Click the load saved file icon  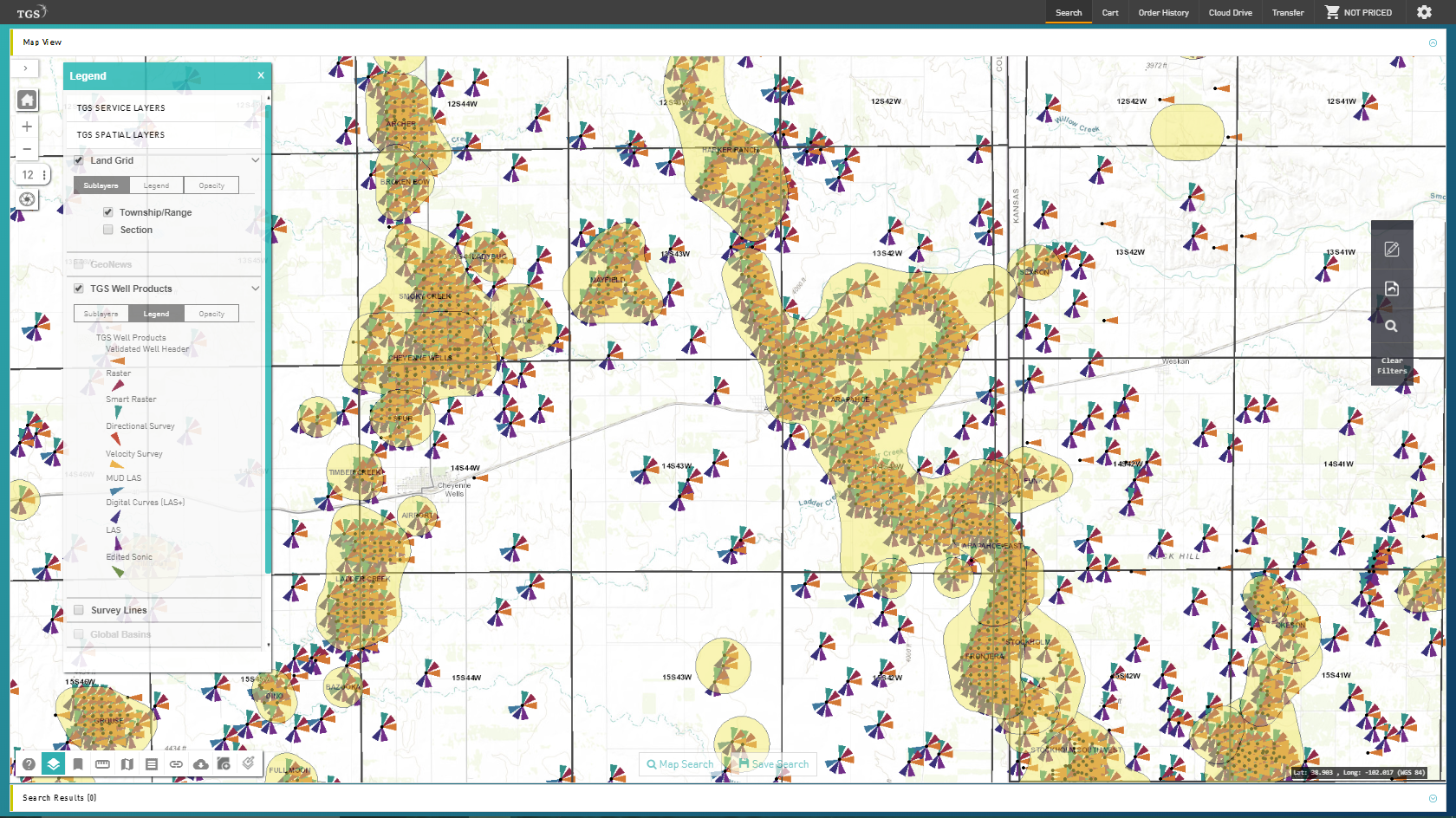[1392, 289]
